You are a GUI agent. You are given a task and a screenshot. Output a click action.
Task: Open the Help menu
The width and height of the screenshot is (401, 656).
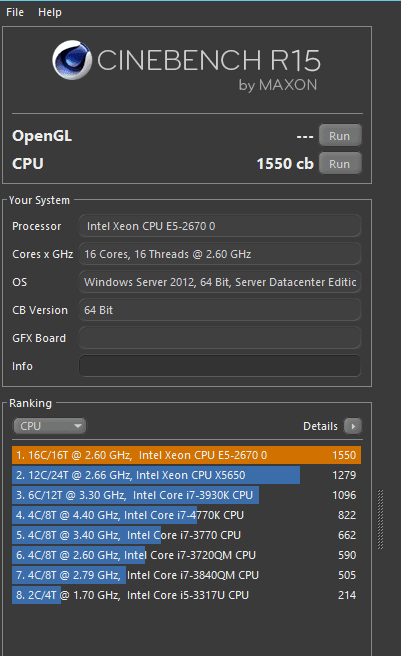50,12
